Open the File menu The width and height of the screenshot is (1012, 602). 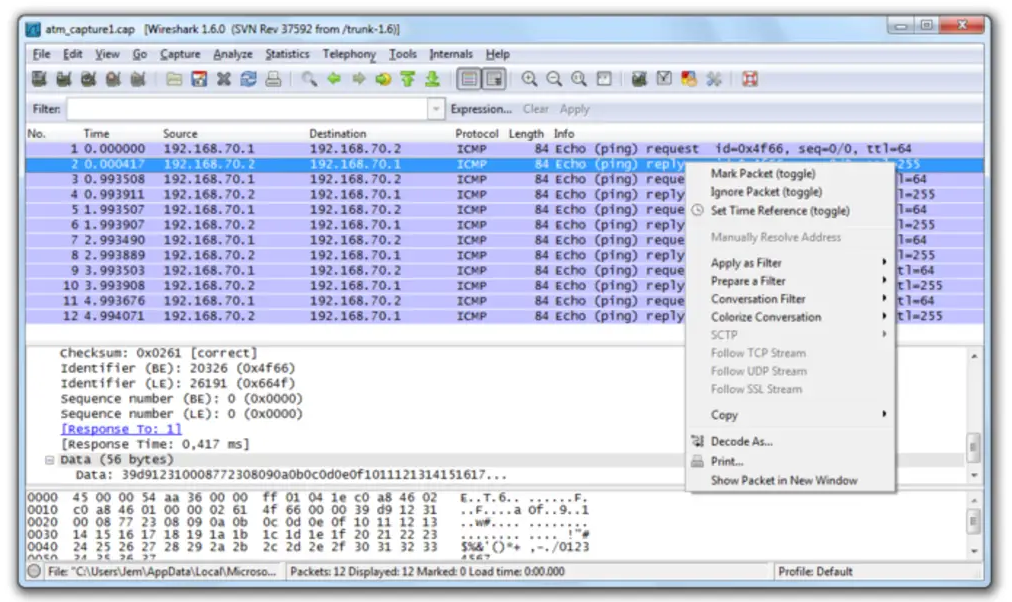(x=41, y=54)
